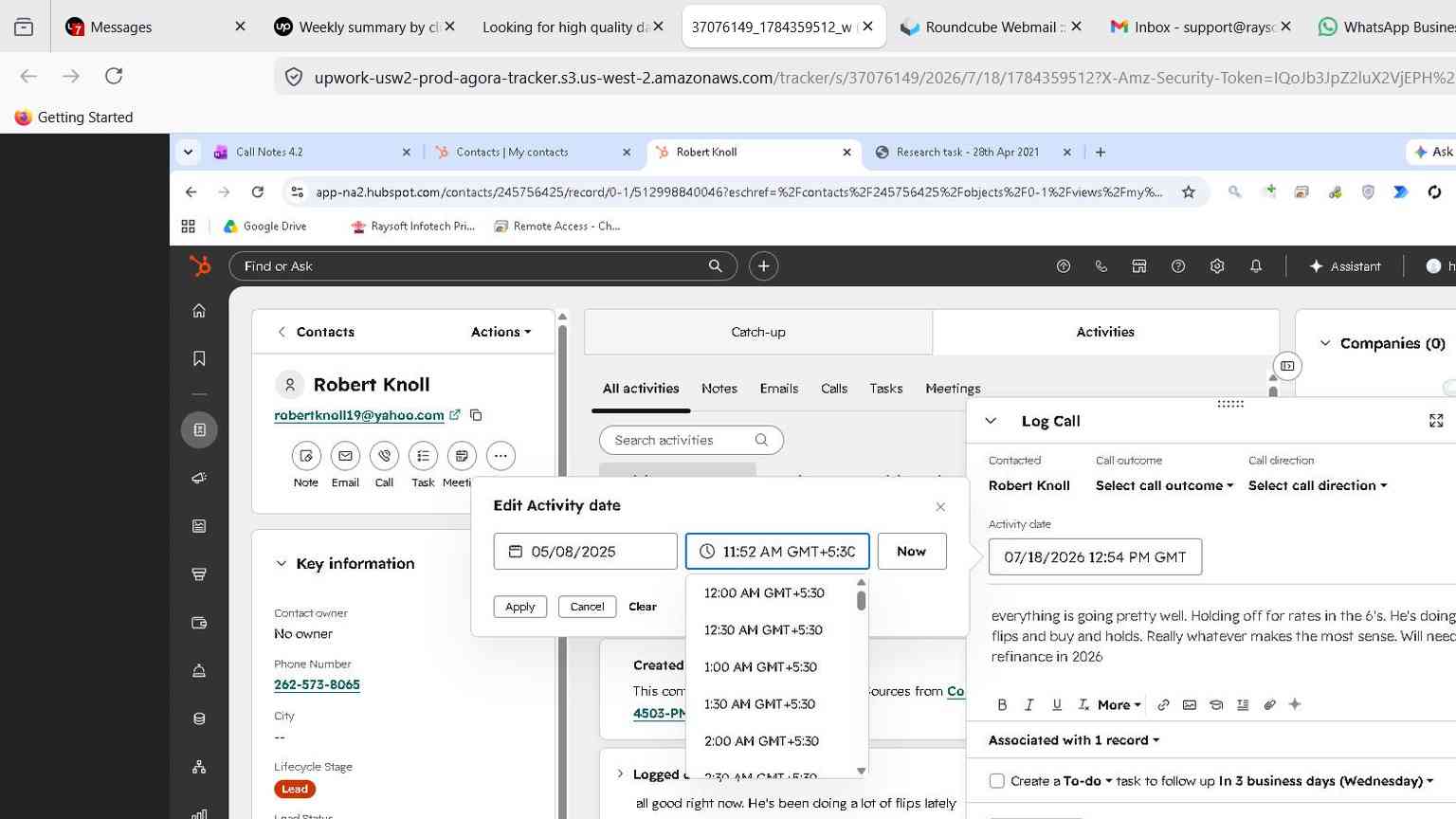Click the Note icon under Robert Knoll
This screenshot has width=1456, height=819.
tap(305, 456)
